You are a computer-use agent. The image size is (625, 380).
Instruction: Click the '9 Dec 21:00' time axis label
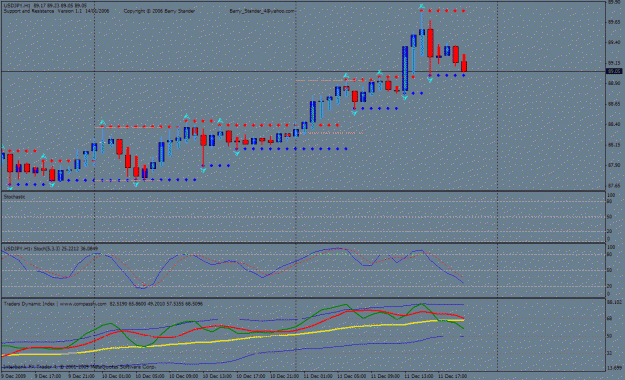81,376
